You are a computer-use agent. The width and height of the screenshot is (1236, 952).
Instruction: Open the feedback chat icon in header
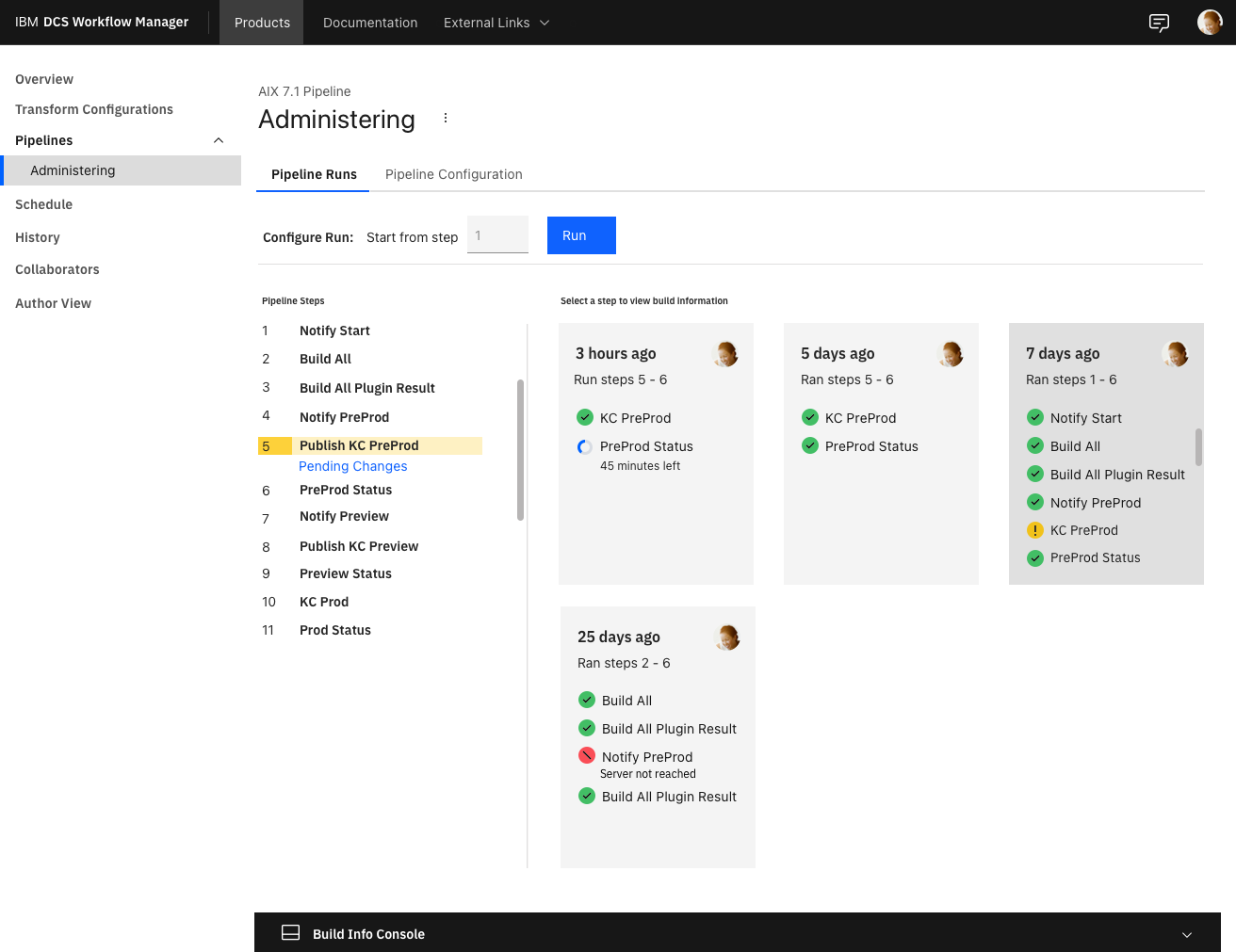click(1159, 23)
